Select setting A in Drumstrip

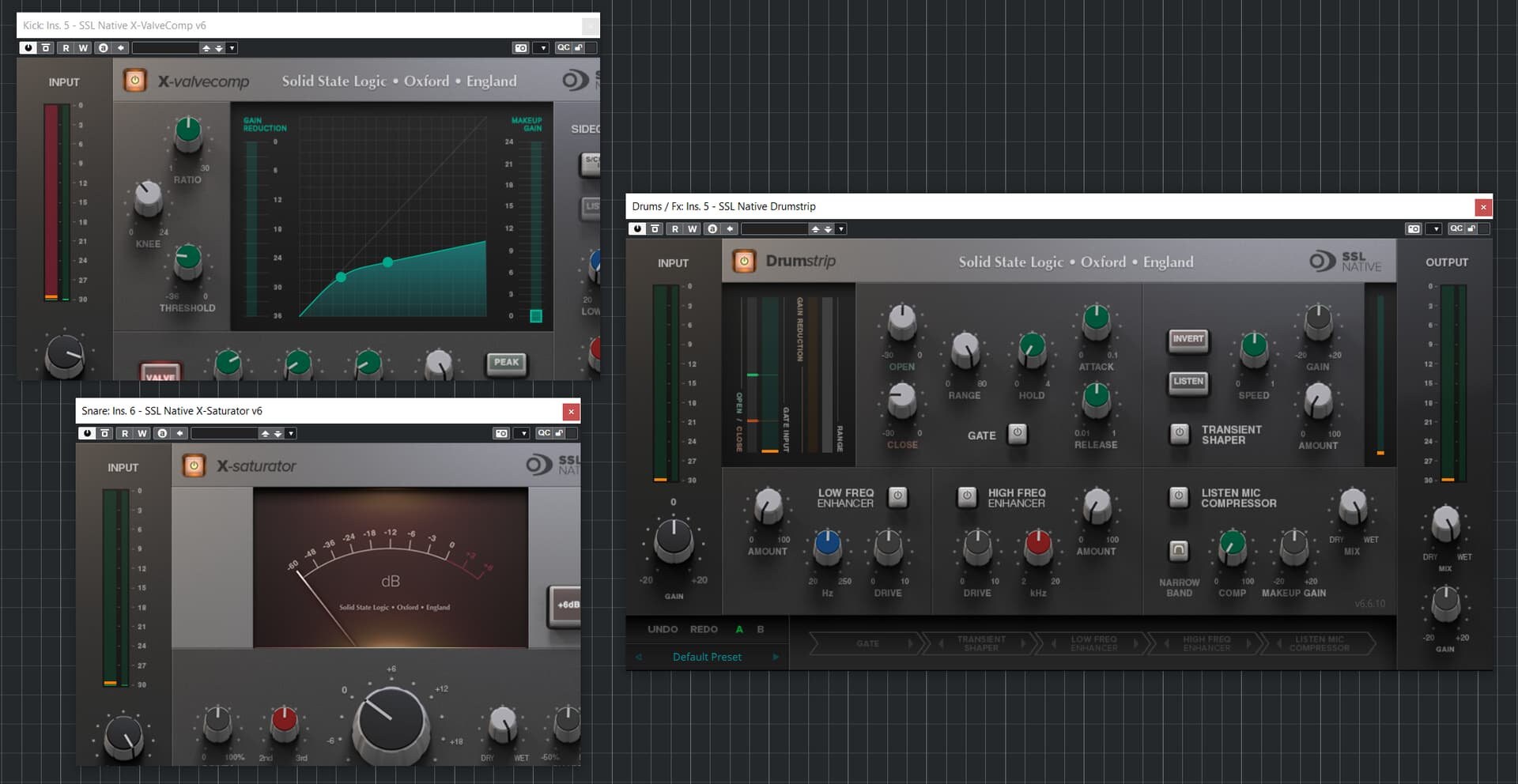739,629
